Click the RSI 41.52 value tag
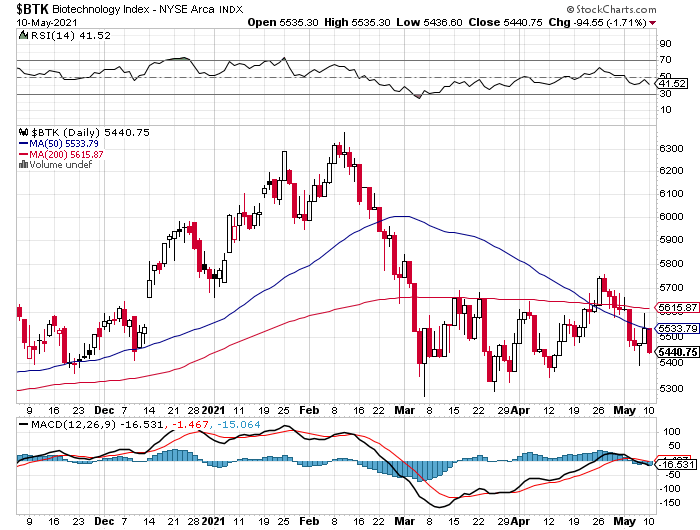 (x=672, y=83)
